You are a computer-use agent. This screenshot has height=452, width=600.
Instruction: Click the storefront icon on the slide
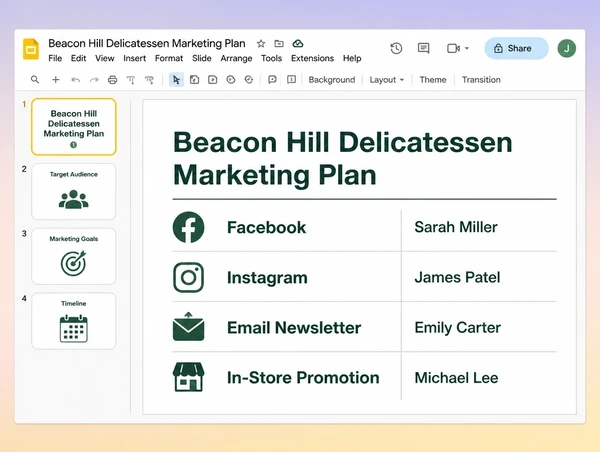point(188,377)
